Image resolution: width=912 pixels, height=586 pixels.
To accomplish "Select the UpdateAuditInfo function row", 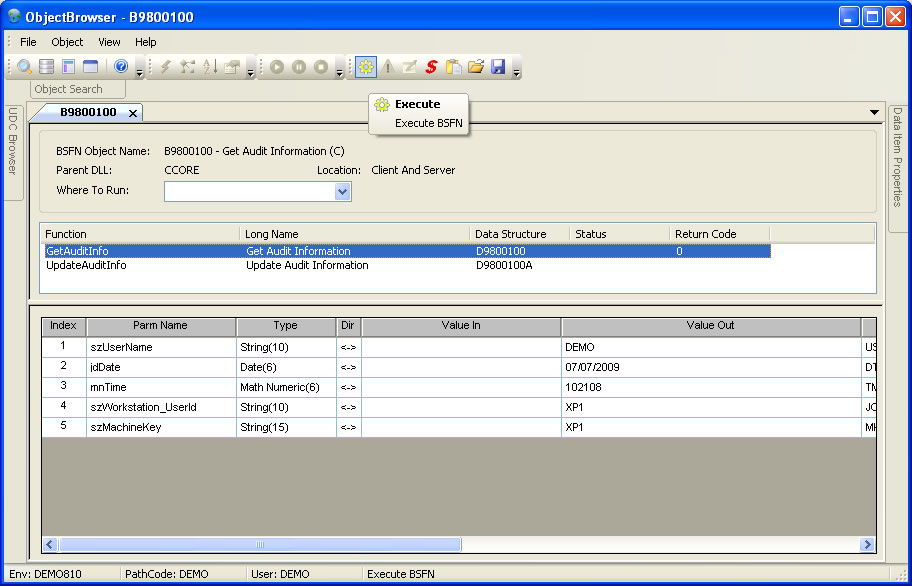I will point(87,266).
